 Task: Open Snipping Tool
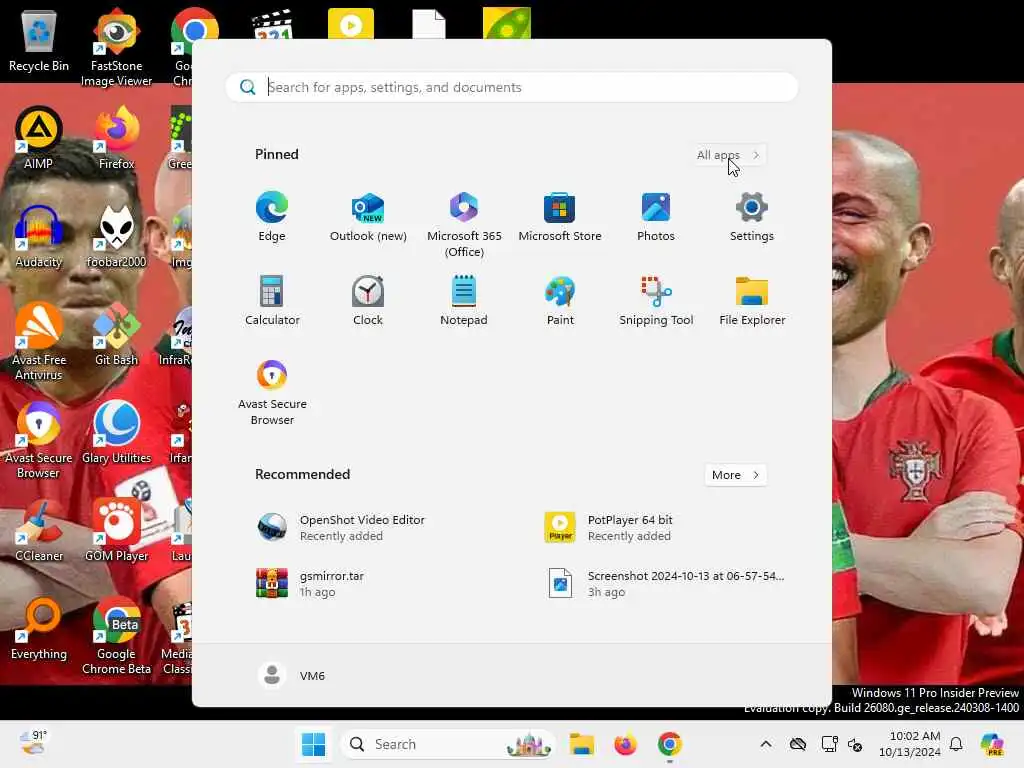click(x=656, y=300)
